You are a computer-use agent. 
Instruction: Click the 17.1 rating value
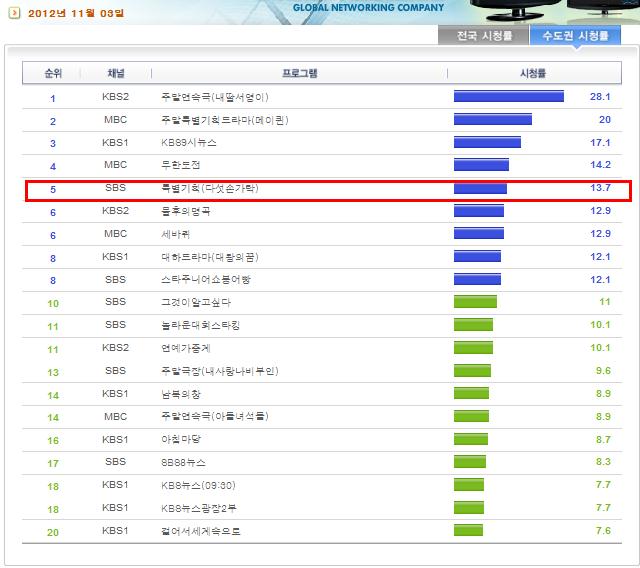600,142
